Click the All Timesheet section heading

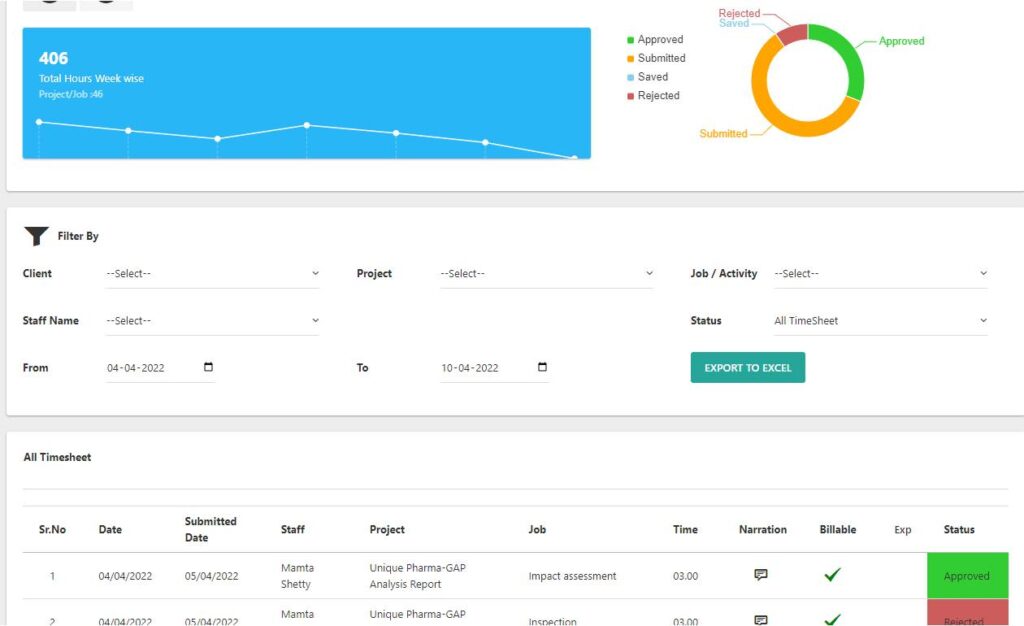57,457
